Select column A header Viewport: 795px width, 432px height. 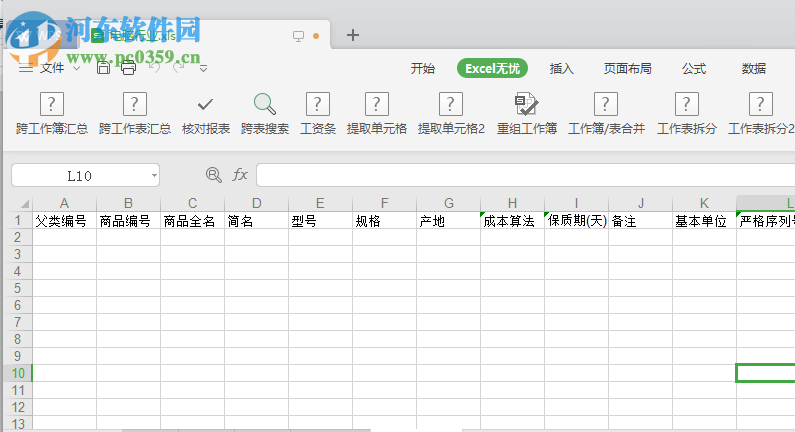pyautogui.click(x=64, y=203)
